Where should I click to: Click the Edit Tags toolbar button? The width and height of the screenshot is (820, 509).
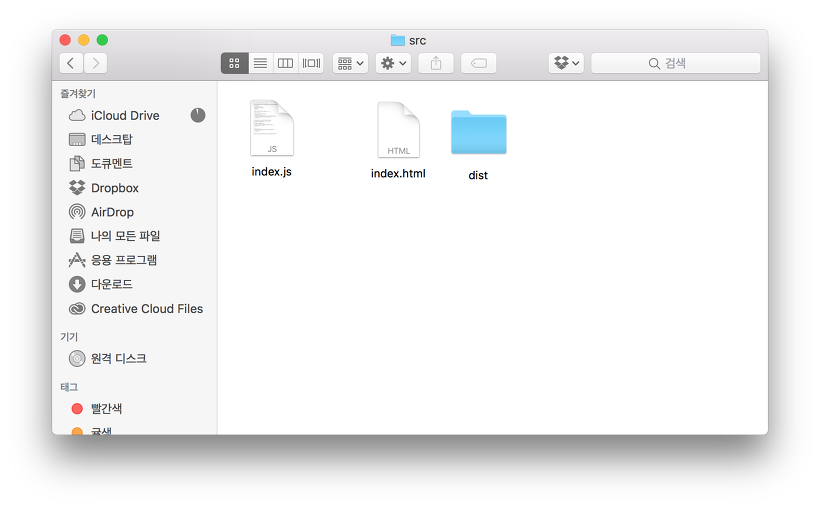479,63
